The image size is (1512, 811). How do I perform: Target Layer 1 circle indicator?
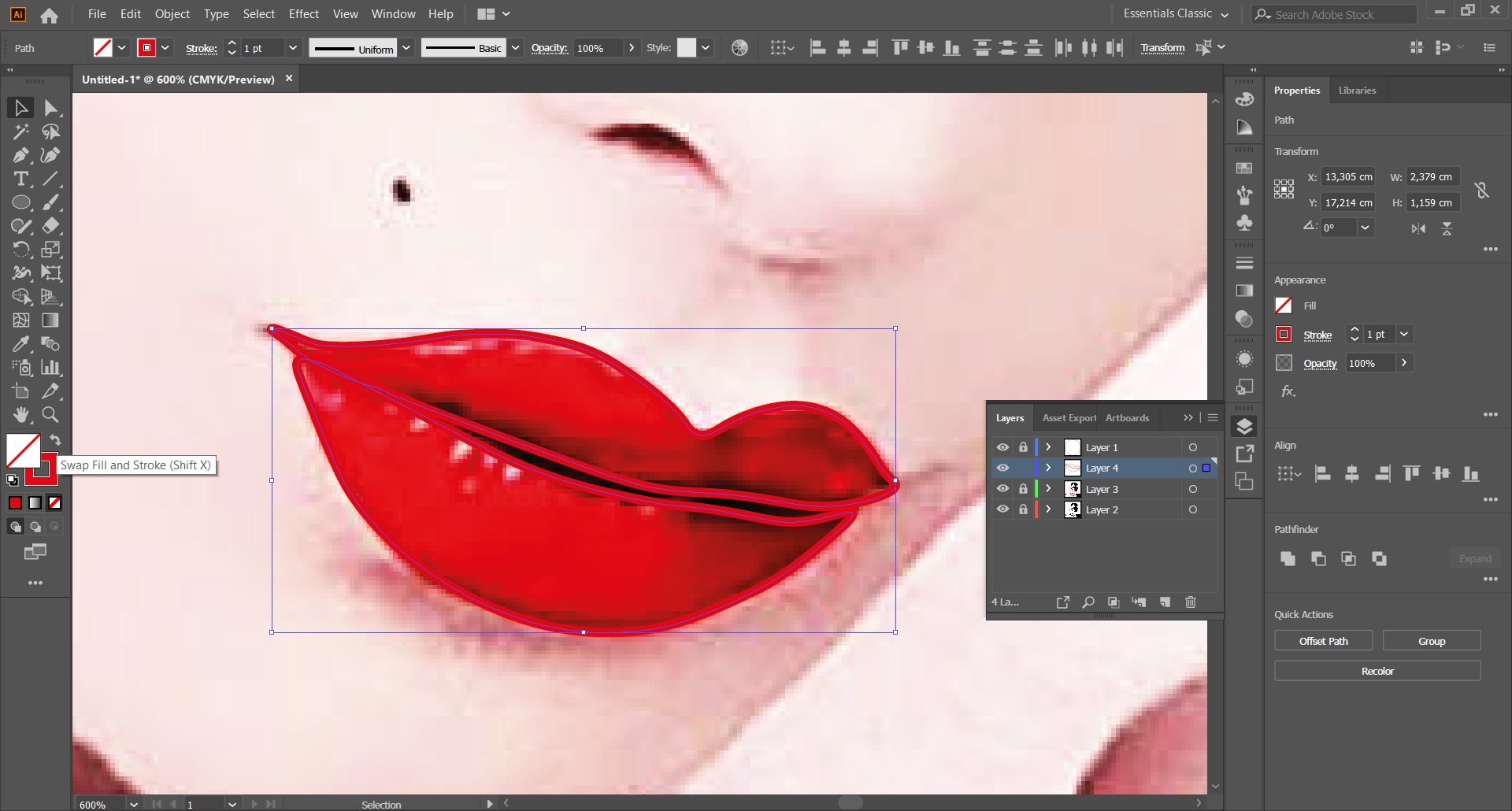1193,447
